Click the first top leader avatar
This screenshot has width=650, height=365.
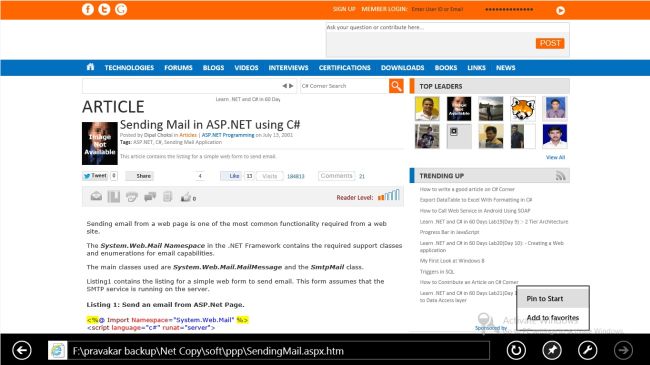[427, 109]
